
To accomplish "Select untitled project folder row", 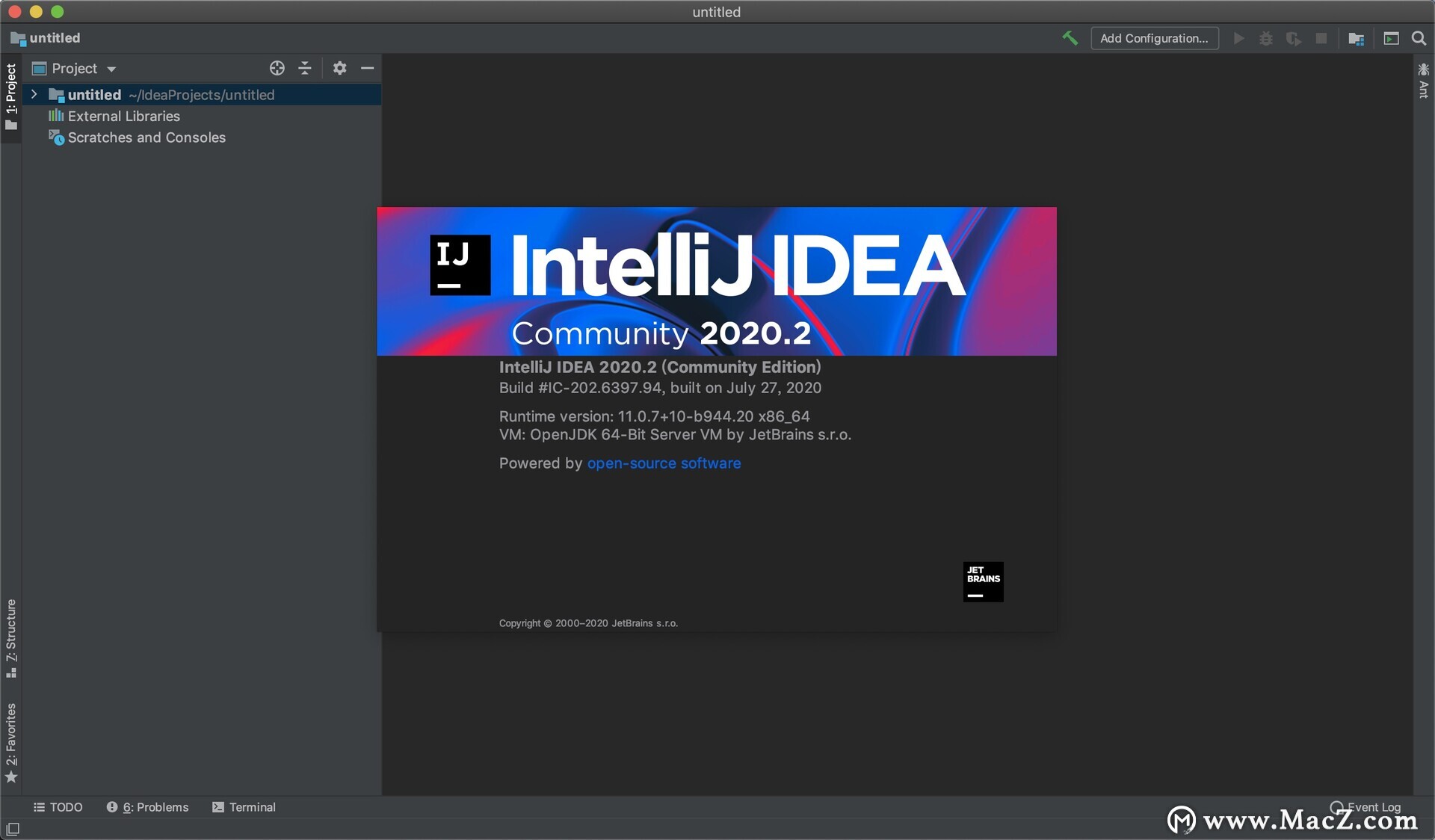I will (x=202, y=95).
